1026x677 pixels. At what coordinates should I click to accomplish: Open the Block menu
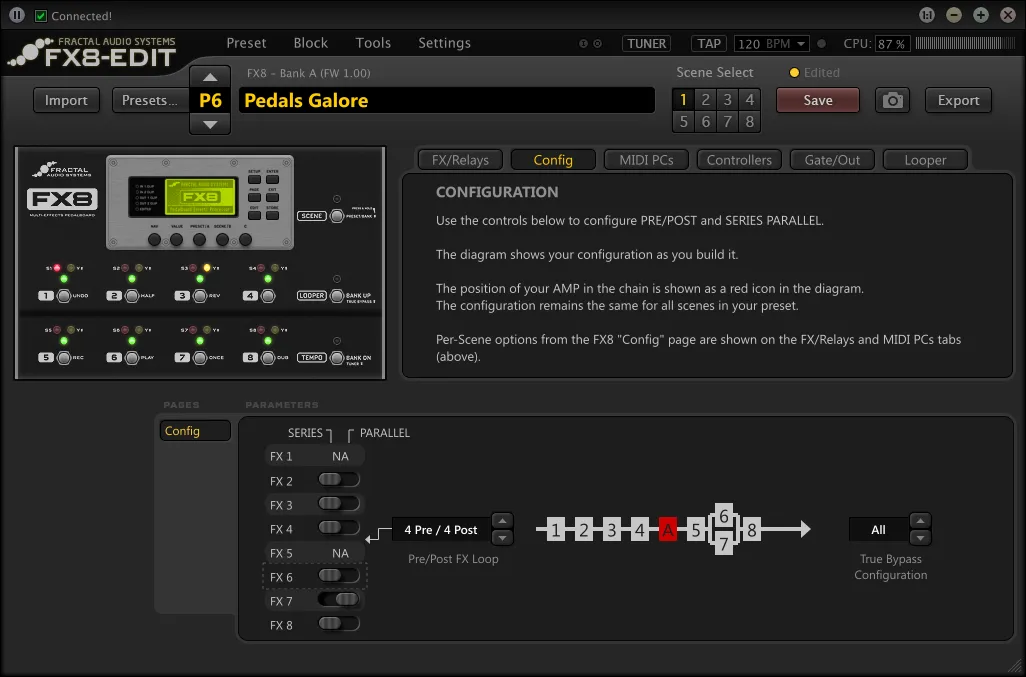tap(310, 43)
